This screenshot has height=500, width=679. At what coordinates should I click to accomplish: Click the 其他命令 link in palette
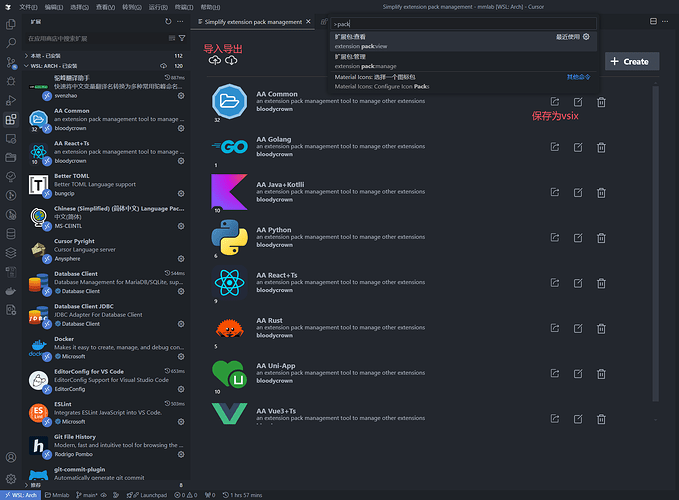[578, 77]
